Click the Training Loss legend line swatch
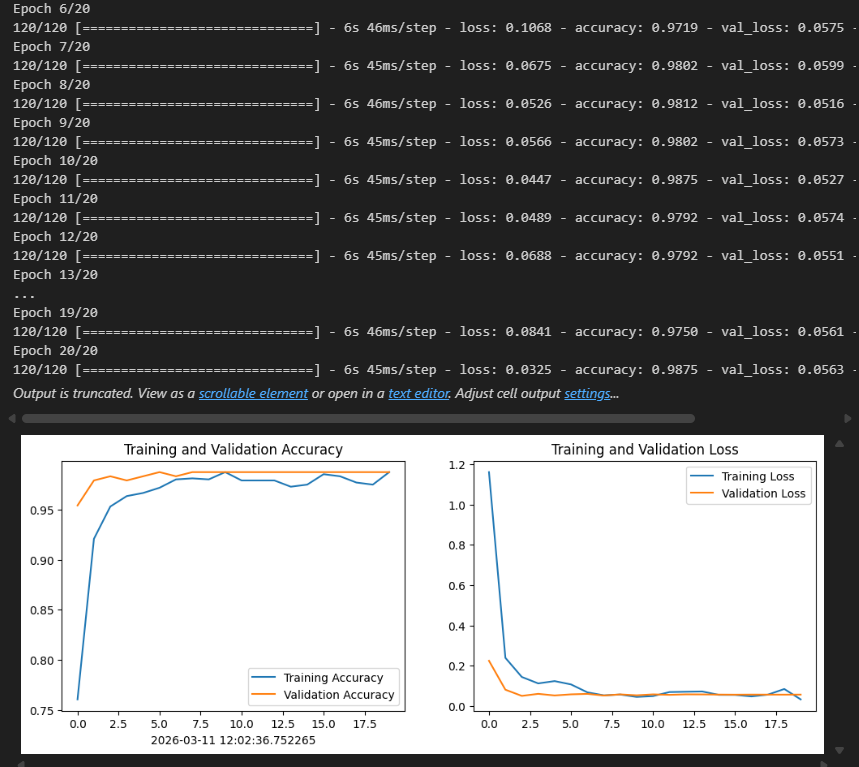Viewport: 859px width, 767px height. click(x=701, y=476)
